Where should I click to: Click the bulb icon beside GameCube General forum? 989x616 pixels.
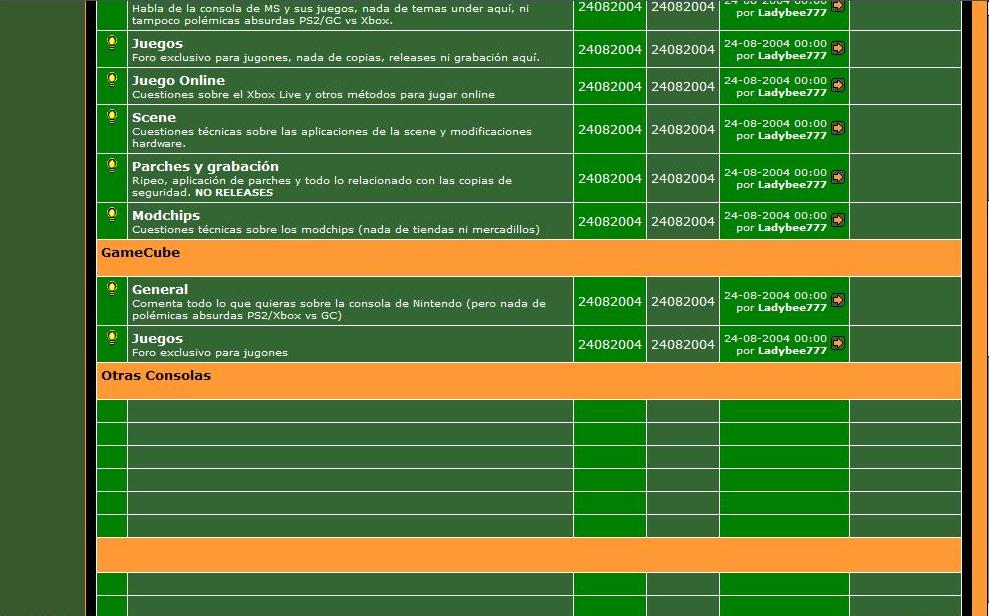coord(112,288)
